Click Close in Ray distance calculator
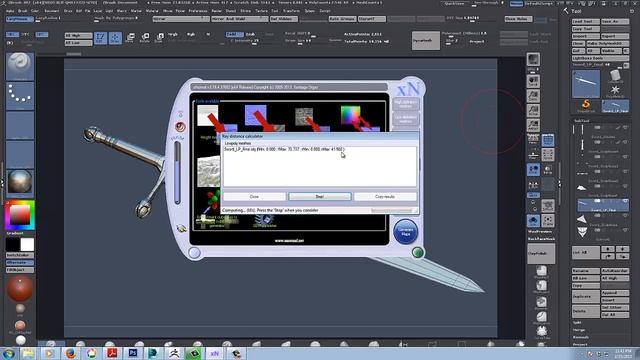The width and height of the screenshot is (640, 360). [254, 197]
